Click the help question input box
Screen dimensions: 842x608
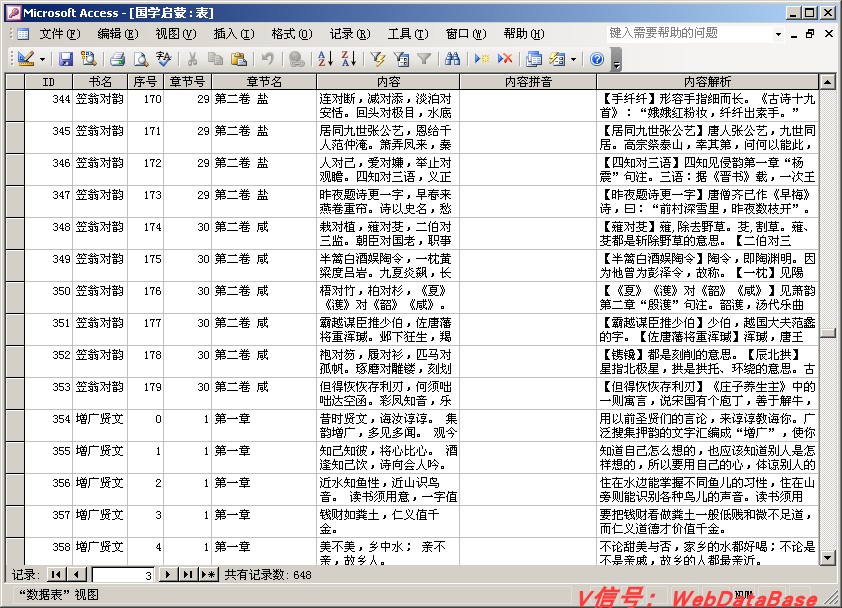pos(689,33)
